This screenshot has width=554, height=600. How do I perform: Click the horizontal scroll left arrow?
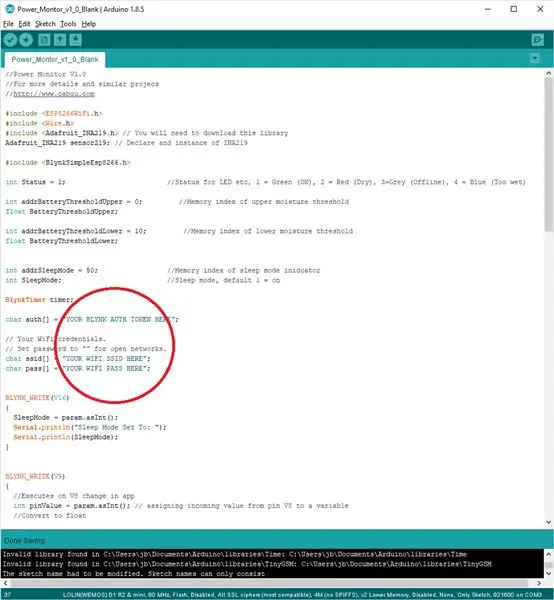[x=5, y=583]
